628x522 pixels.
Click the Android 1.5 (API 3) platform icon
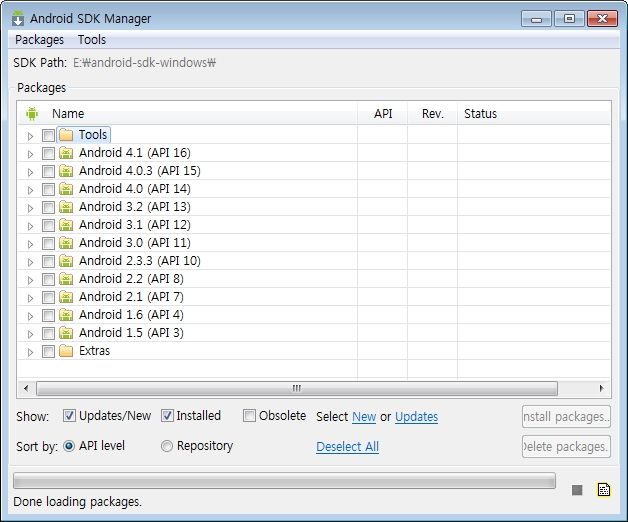[66, 333]
